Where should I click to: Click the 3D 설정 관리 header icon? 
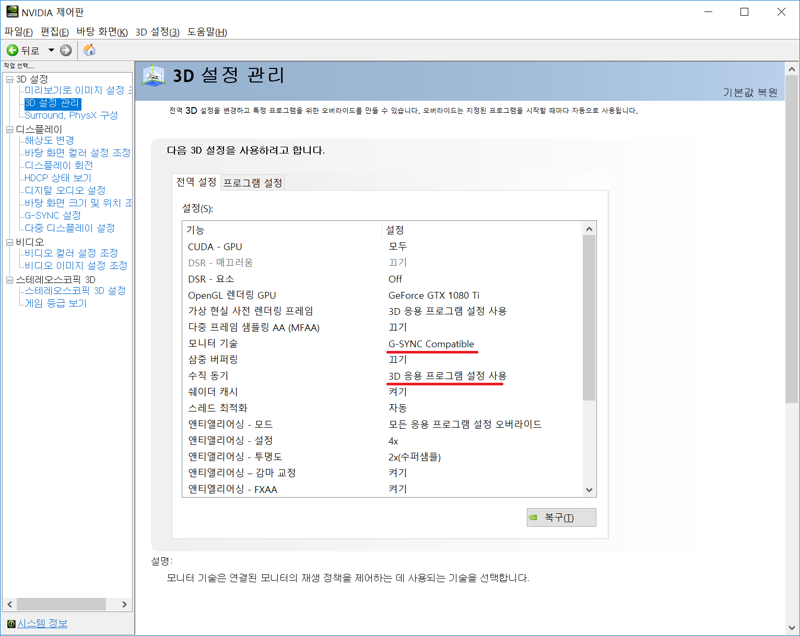154,76
